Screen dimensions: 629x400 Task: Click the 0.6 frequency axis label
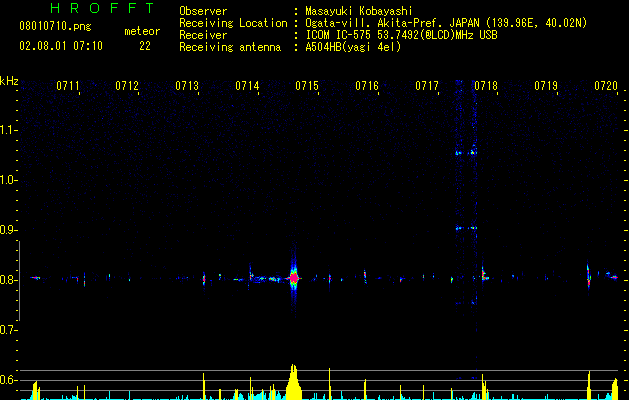pyautogui.click(x=8, y=380)
